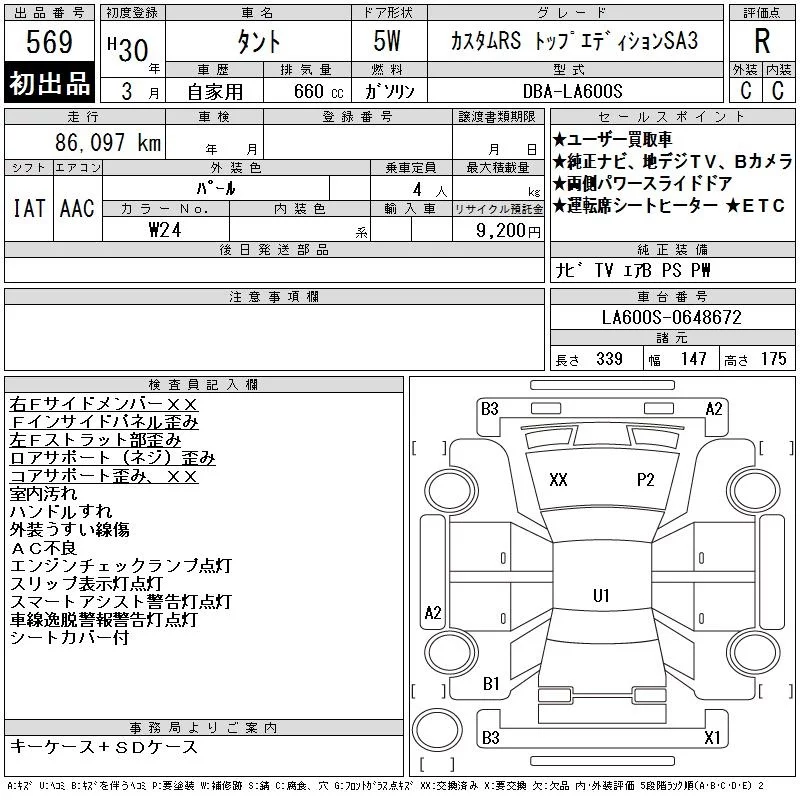The height and width of the screenshot is (800, 800).
Task: Select the note 外装うすい線傷
Action: tap(69, 530)
